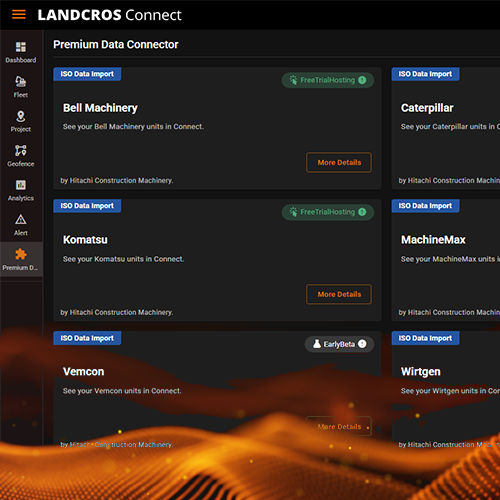The image size is (500, 500).
Task: Click More Details for Bell Machinery
Action: (x=339, y=162)
